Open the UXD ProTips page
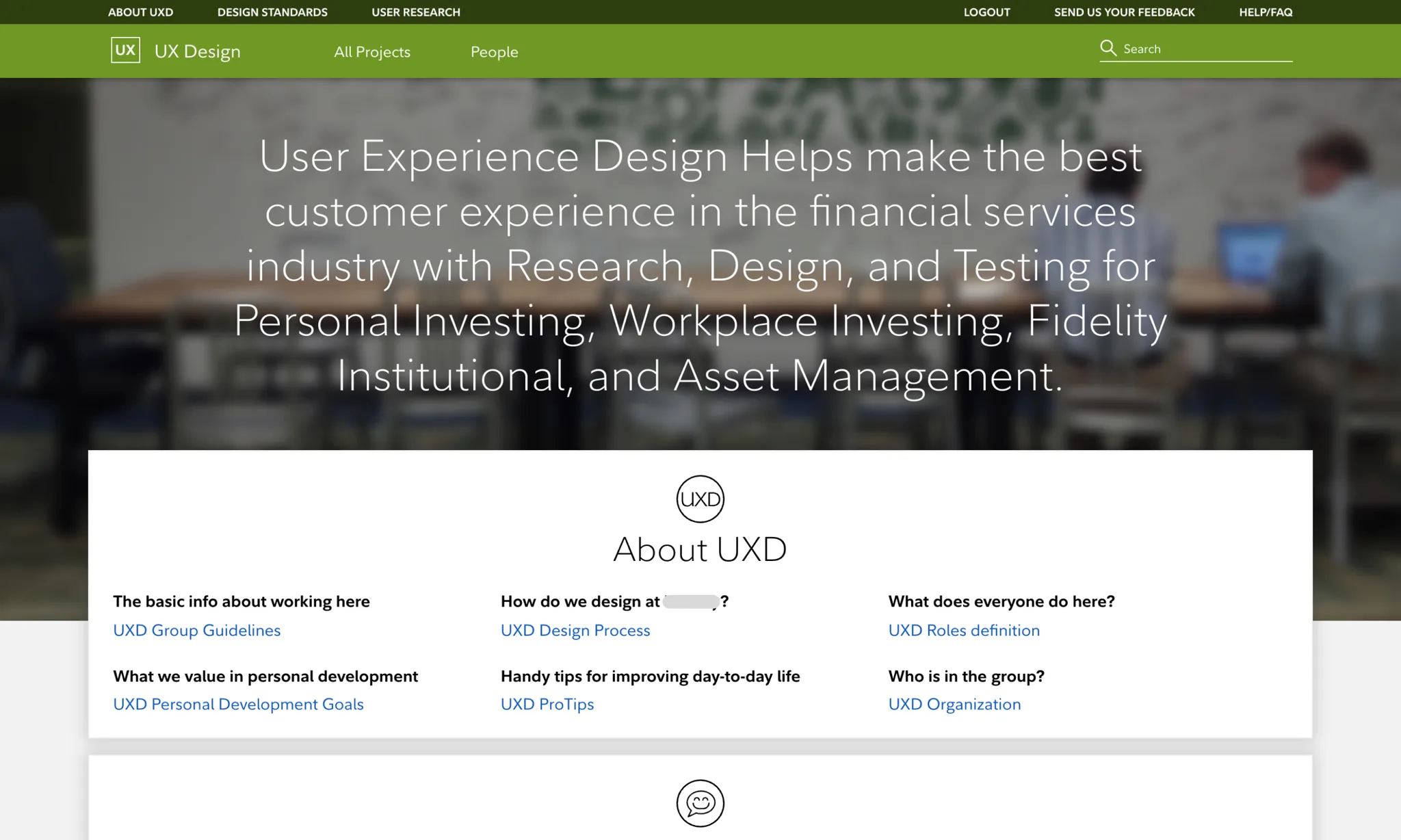The height and width of the screenshot is (840, 1401). click(547, 704)
